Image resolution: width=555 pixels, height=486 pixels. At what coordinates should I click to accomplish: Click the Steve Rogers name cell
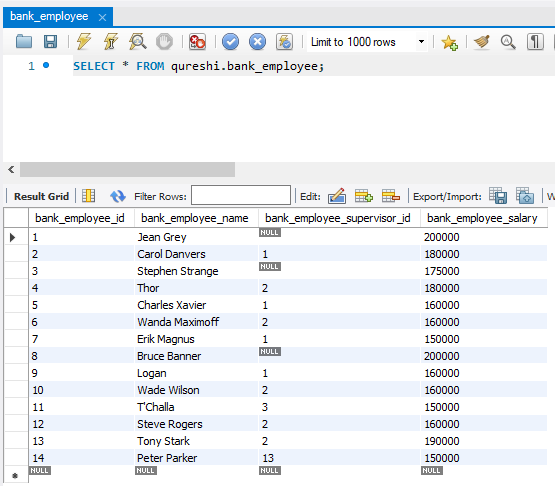pos(196,424)
